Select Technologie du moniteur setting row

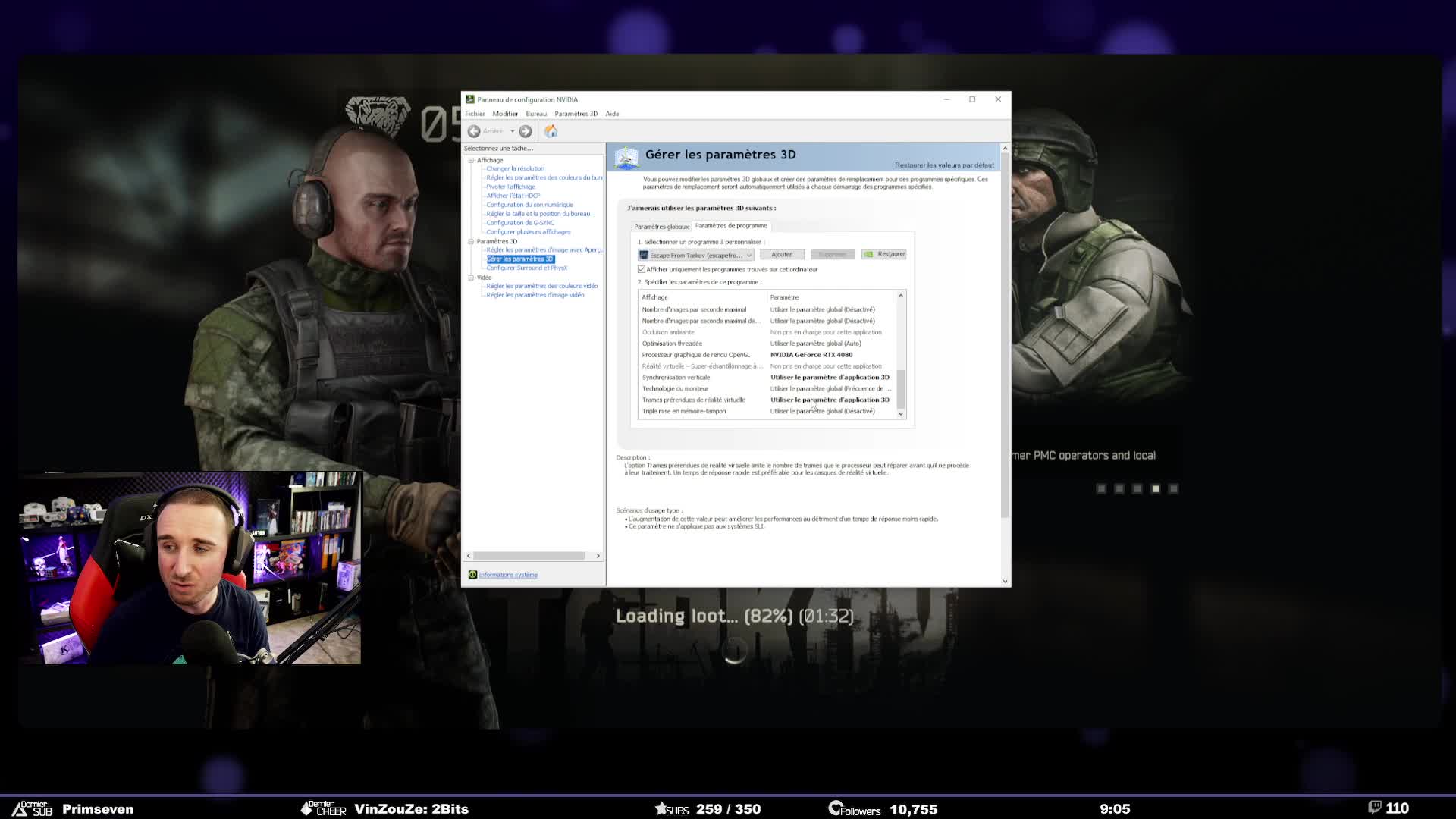click(x=767, y=389)
